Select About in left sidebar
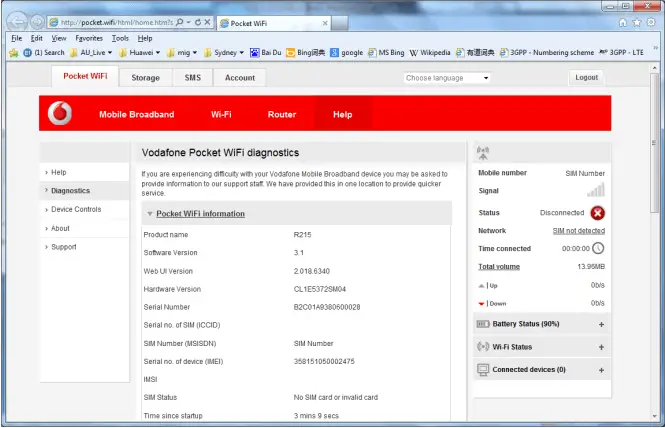Viewport: 665px width, 428px height. point(85,228)
